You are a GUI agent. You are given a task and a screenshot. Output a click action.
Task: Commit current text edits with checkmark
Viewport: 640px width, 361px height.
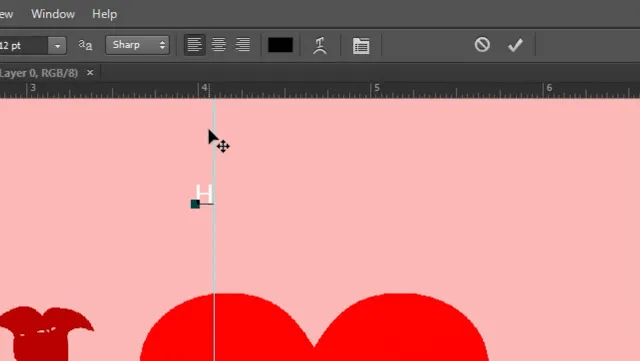click(x=516, y=45)
